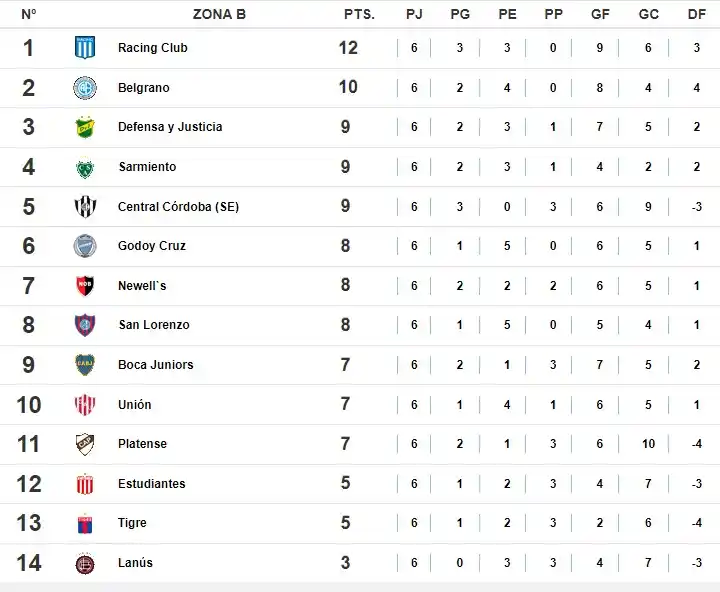Screen dimensions: 720x592
Task: Click the Belgrano team crest
Action: [x=85, y=88]
